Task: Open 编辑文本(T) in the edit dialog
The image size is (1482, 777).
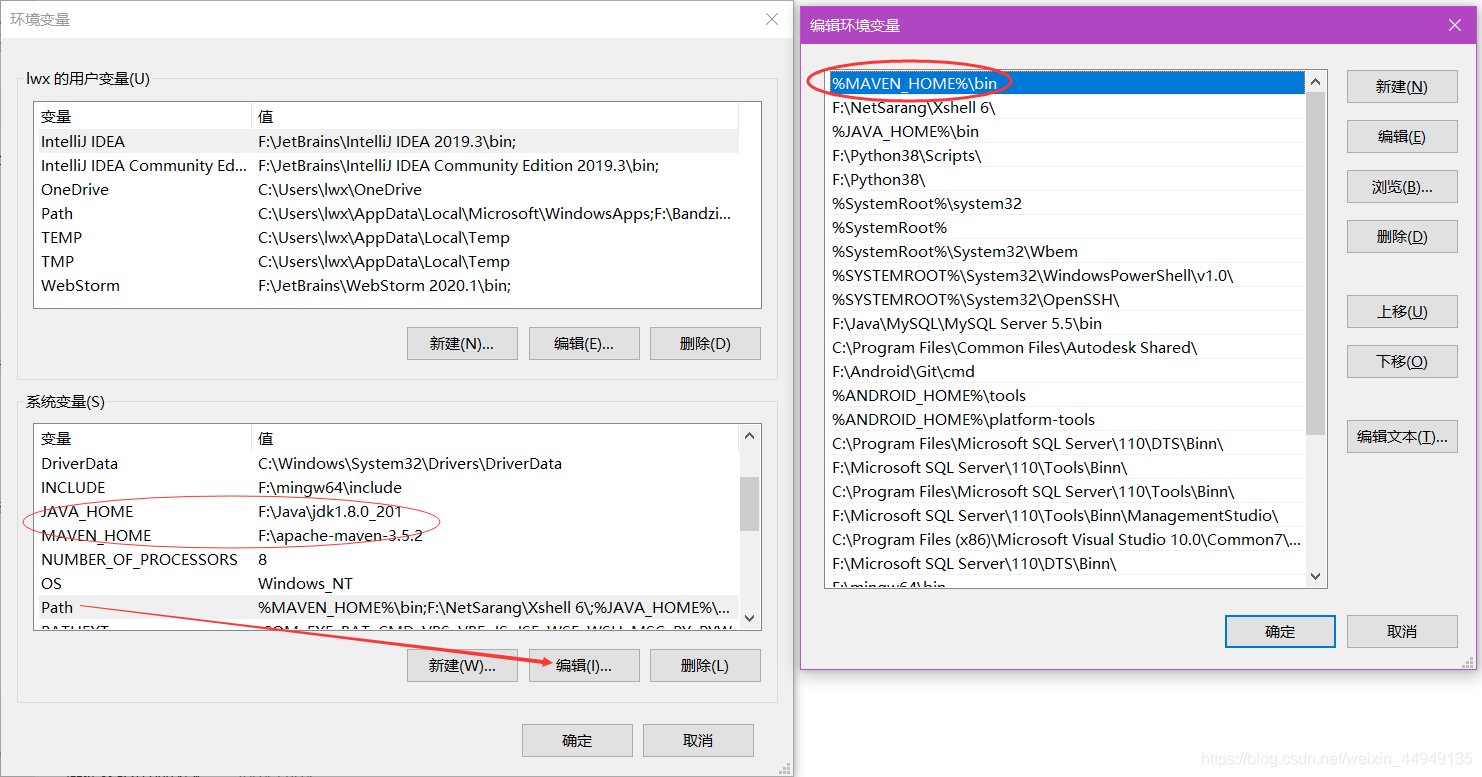Action: 1401,436
